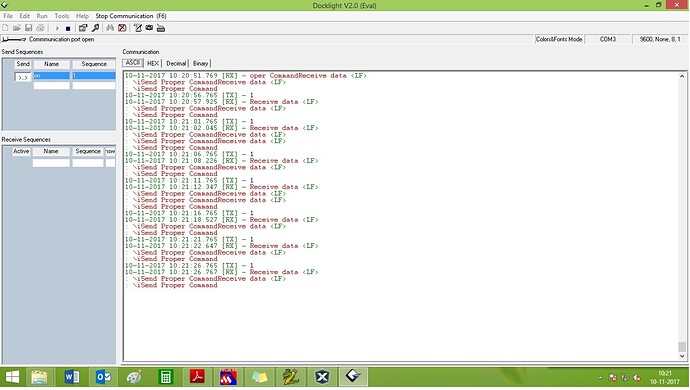Open the Run menu
This screenshot has height=390, width=690.
click(42, 16)
